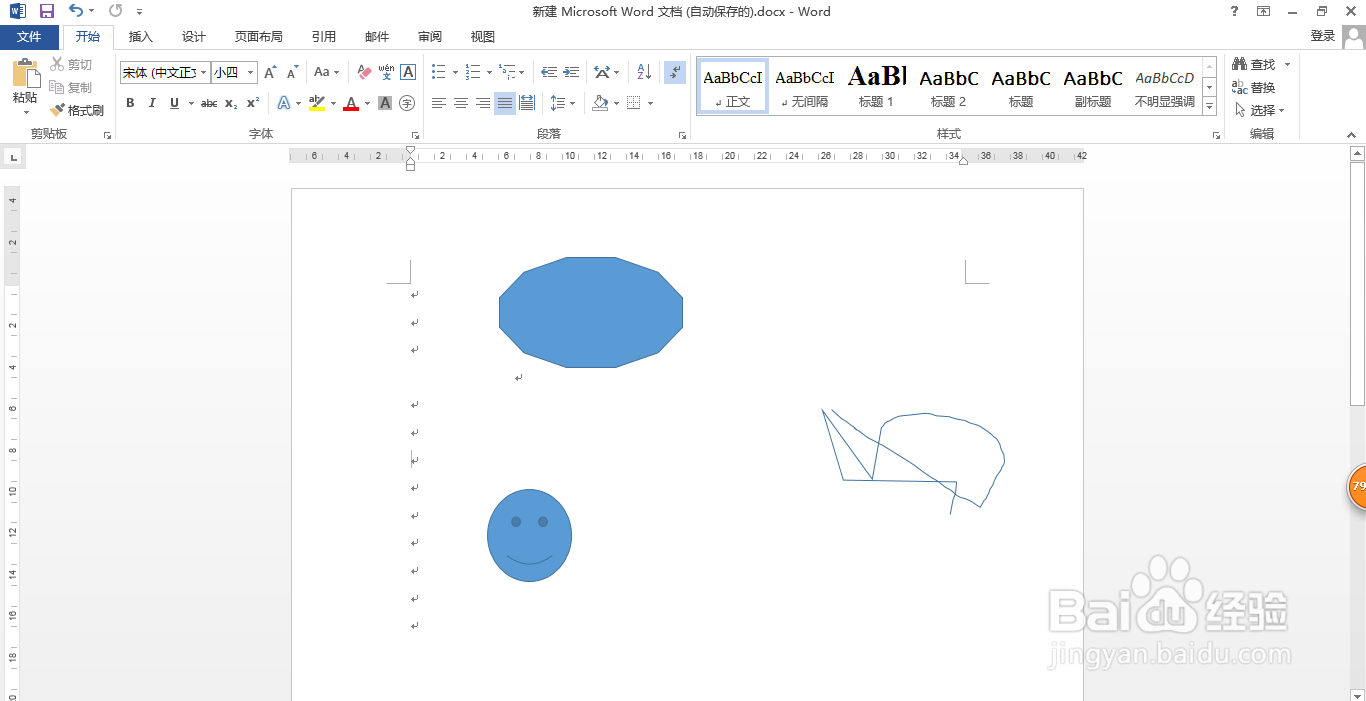Decrease font size with shrink font icon

292,72
